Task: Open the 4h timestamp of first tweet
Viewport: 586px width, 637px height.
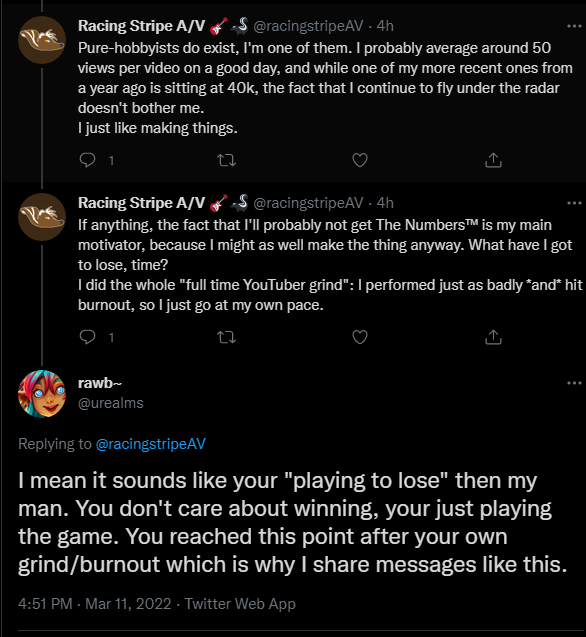Action: tap(385, 26)
